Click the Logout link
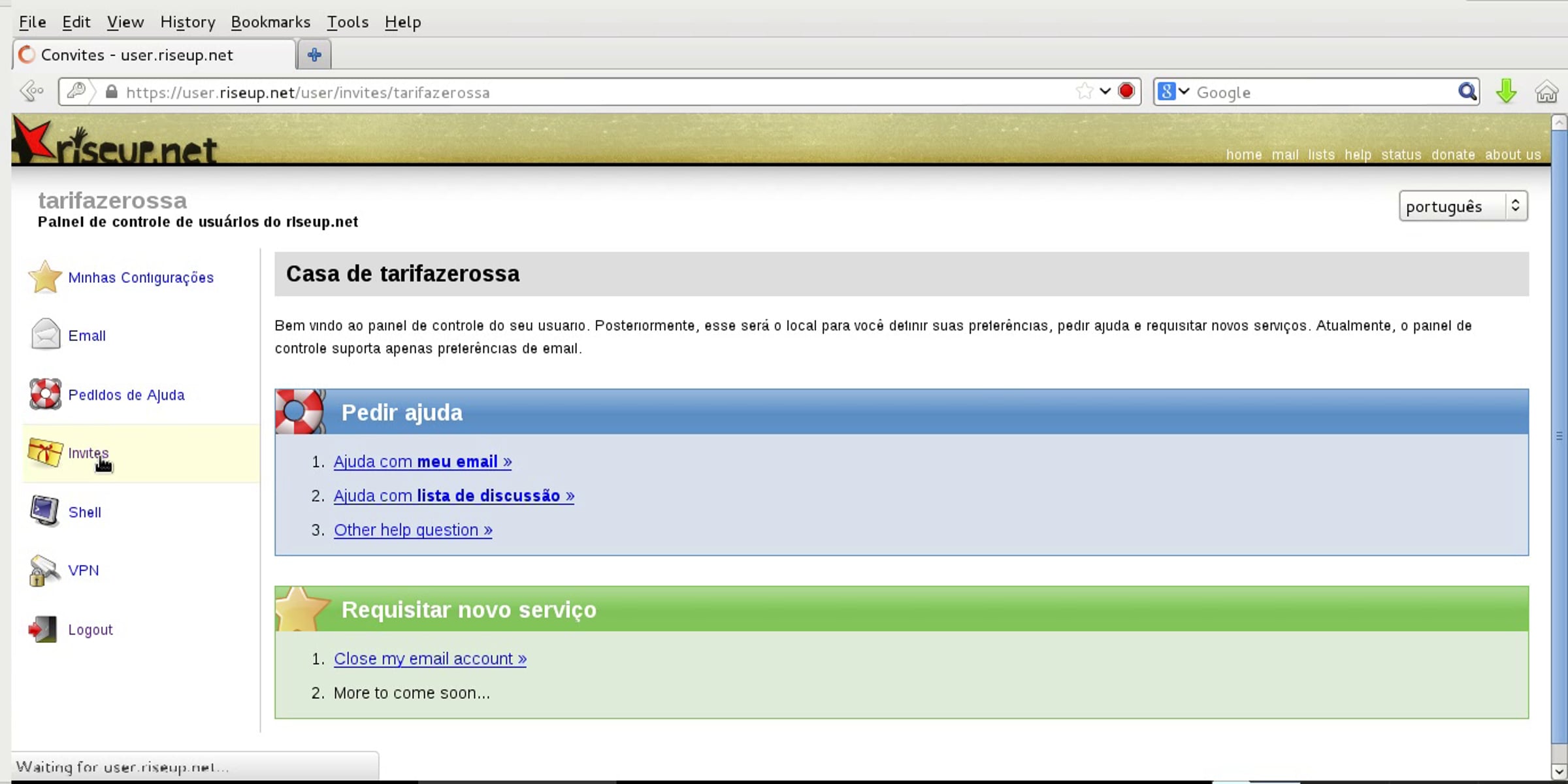 coord(90,630)
